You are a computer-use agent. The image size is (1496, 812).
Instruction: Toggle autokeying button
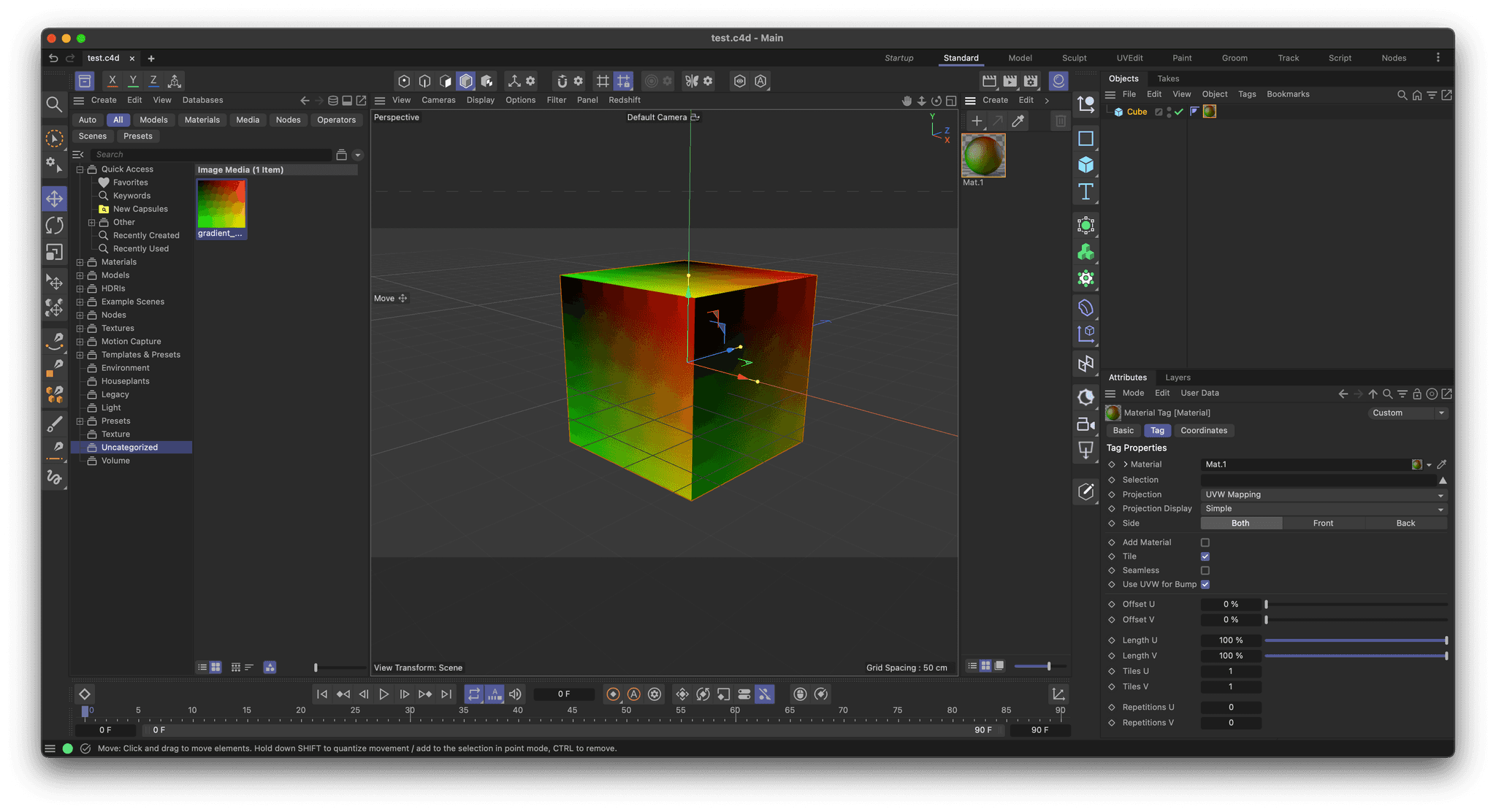point(634,694)
